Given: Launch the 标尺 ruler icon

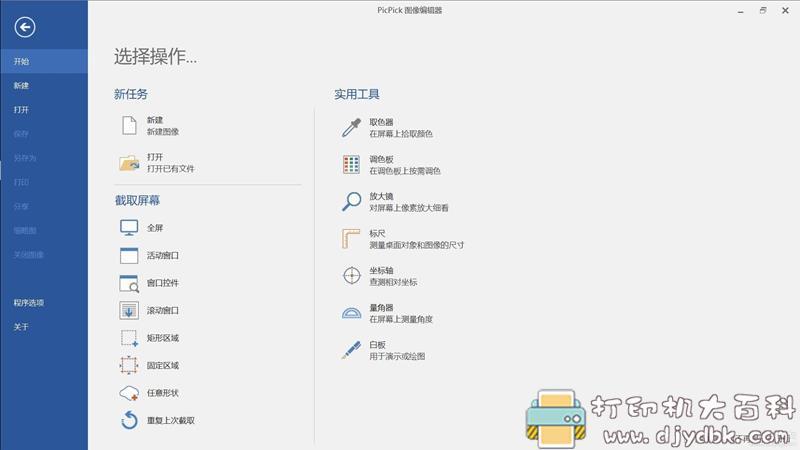Looking at the screenshot, I should pyautogui.click(x=351, y=239).
